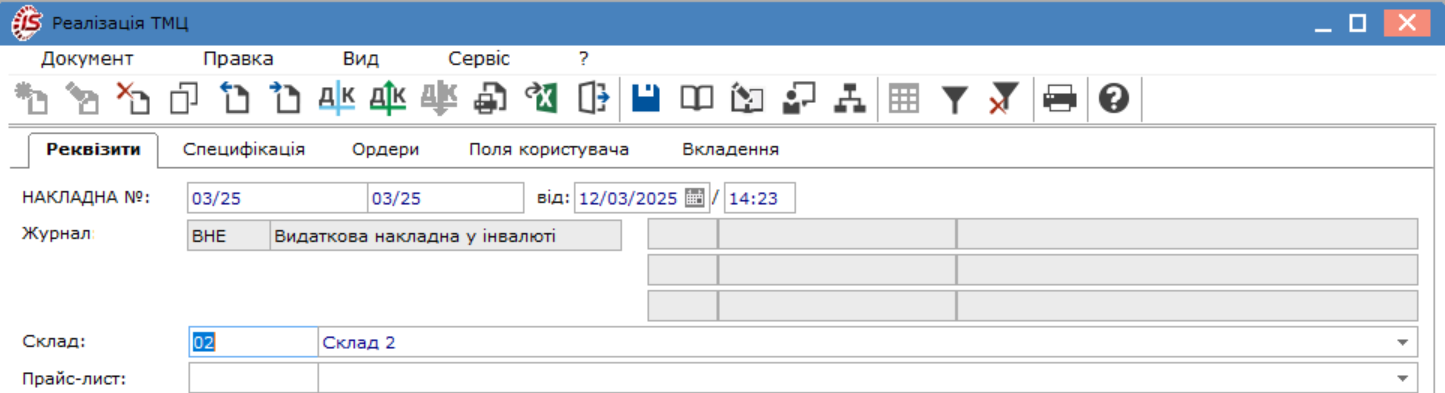Viewport: 1445px width, 393px height.
Task: Click the Склад: label
Action: [54, 342]
